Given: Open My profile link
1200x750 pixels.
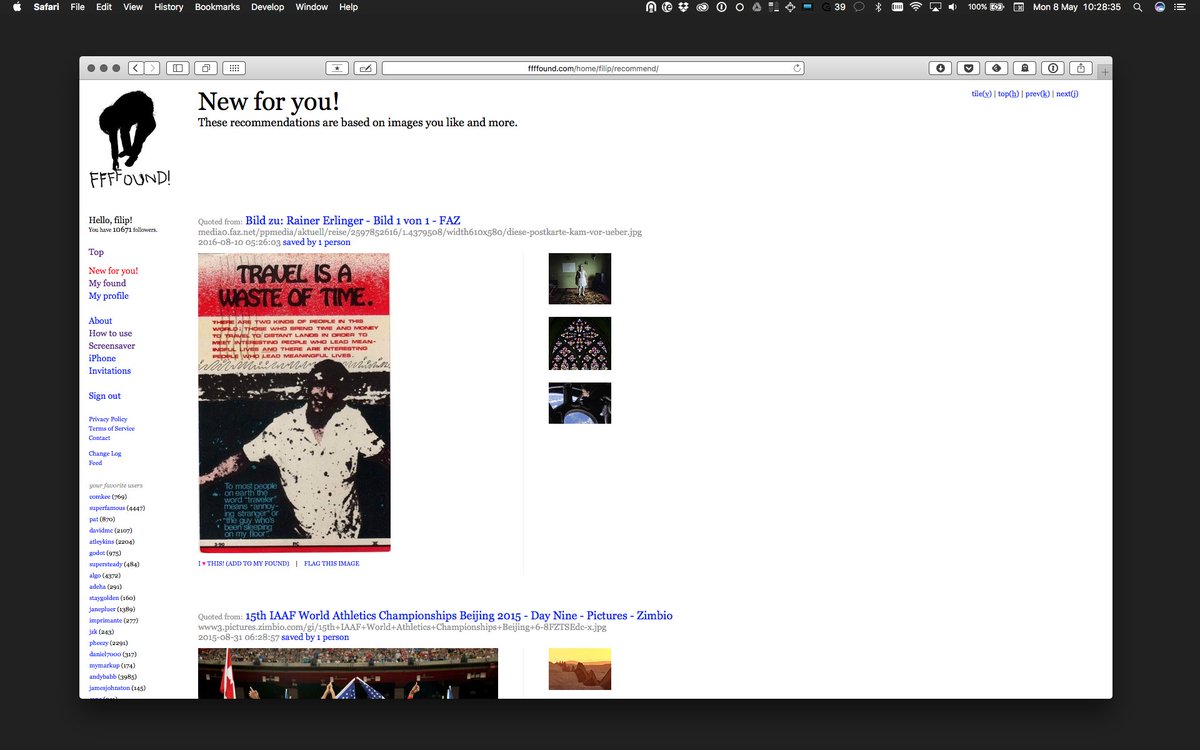Looking at the screenshot, I should pos(108,296).
